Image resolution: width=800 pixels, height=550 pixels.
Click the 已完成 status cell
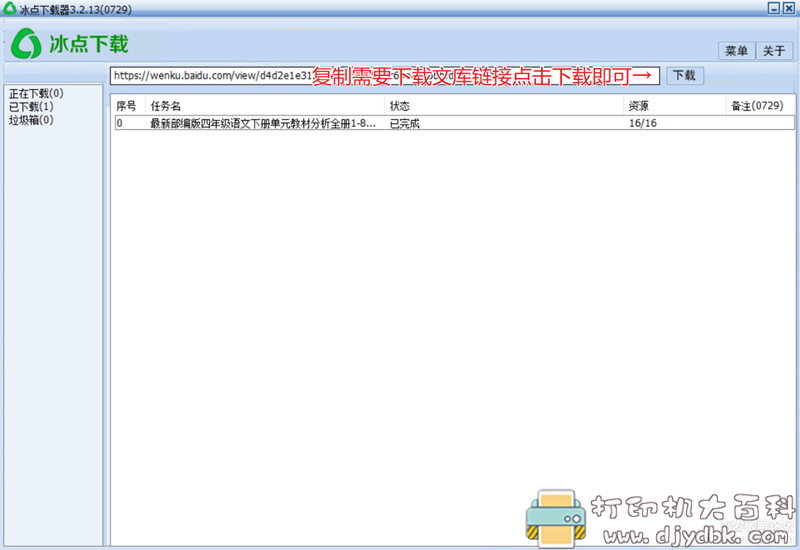point(405,123)
